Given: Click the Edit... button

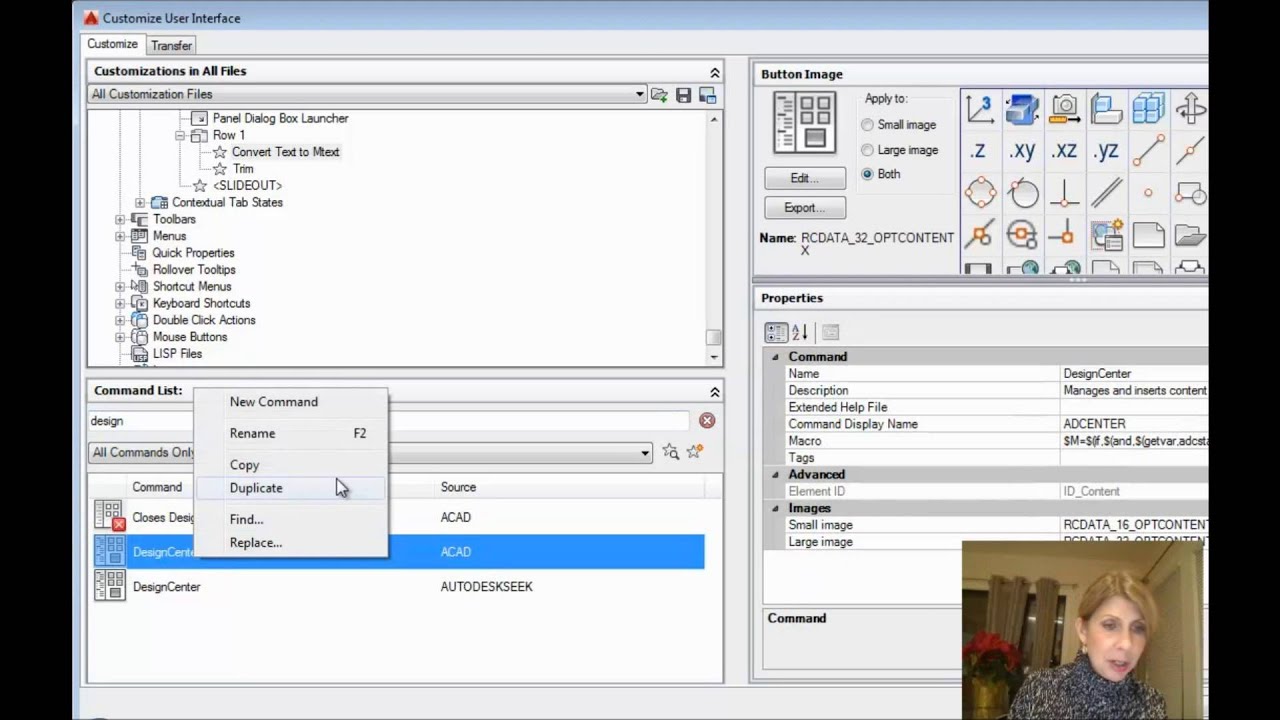Looking at the screenshot, I should pos(805,178).
